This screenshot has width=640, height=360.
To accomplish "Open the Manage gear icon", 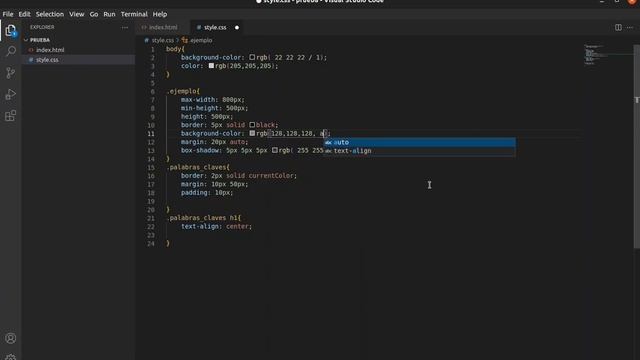I will tap(11, 357).
